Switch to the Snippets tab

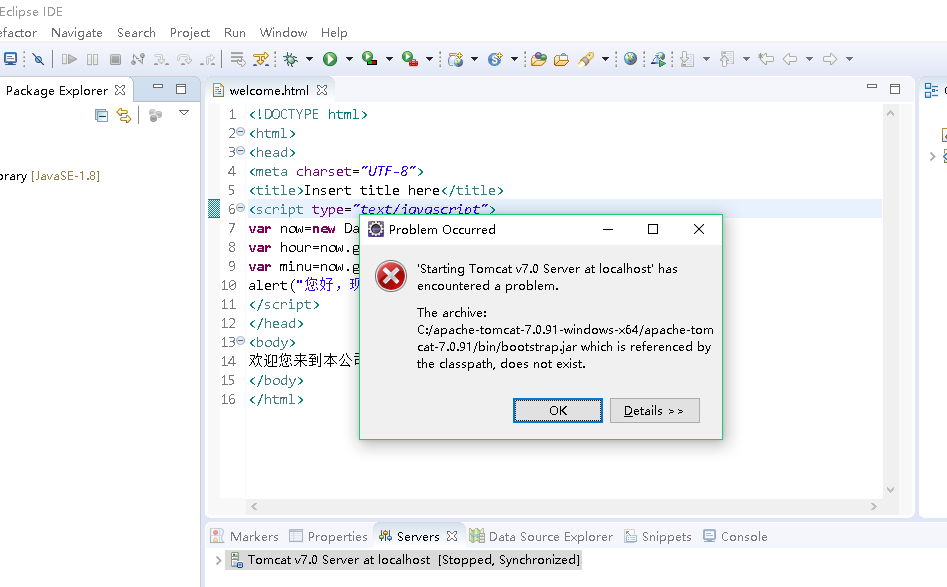tap(658, 536)
